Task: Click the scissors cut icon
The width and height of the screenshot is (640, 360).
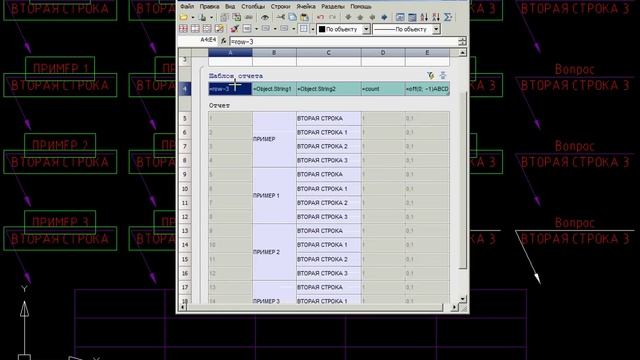Action: pyautogui.click(x=281, y=18)
